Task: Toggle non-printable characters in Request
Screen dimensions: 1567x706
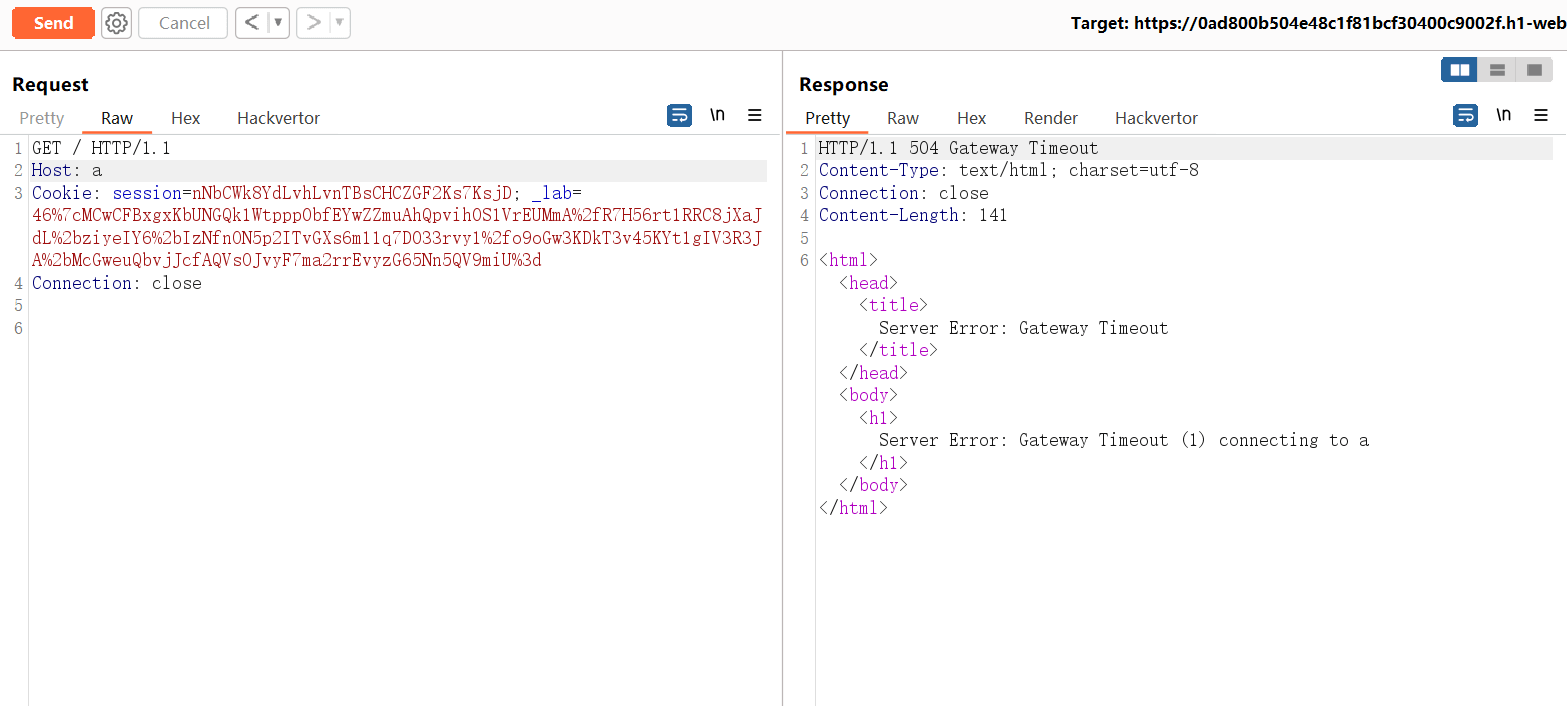Action: pyautogui.click(x=717, y=115)
